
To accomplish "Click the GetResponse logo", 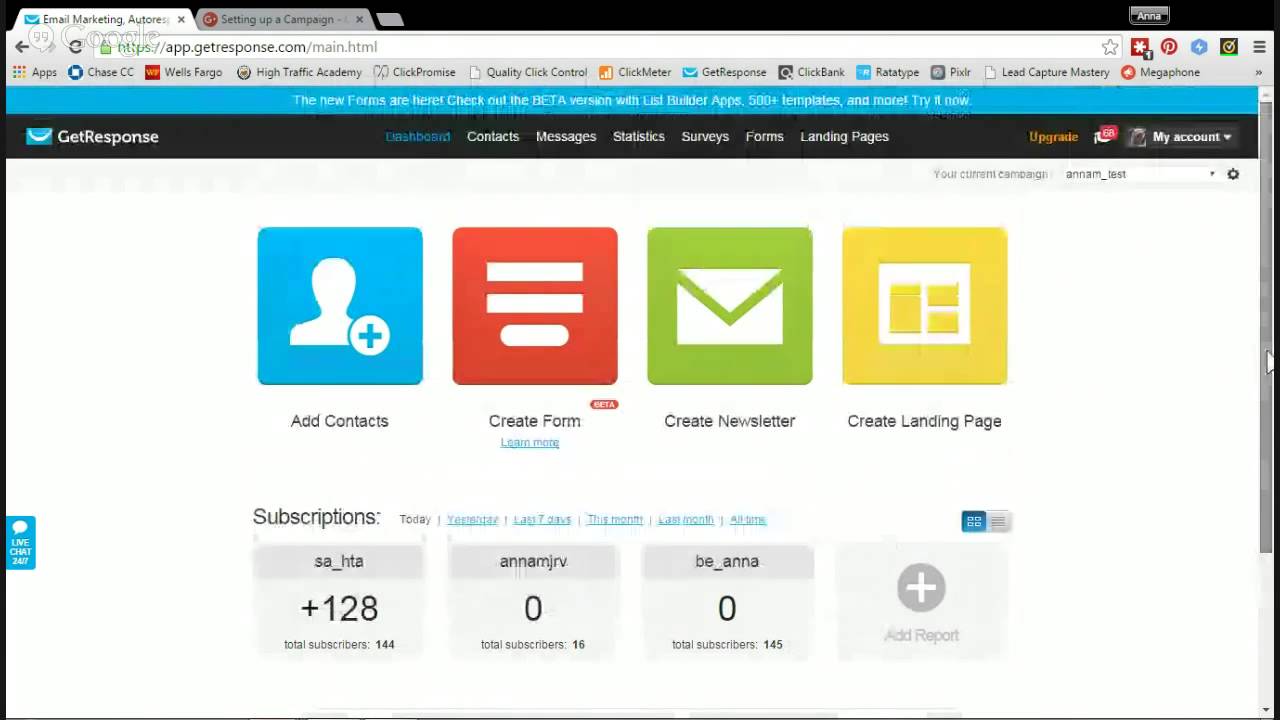I will point(92,137).
